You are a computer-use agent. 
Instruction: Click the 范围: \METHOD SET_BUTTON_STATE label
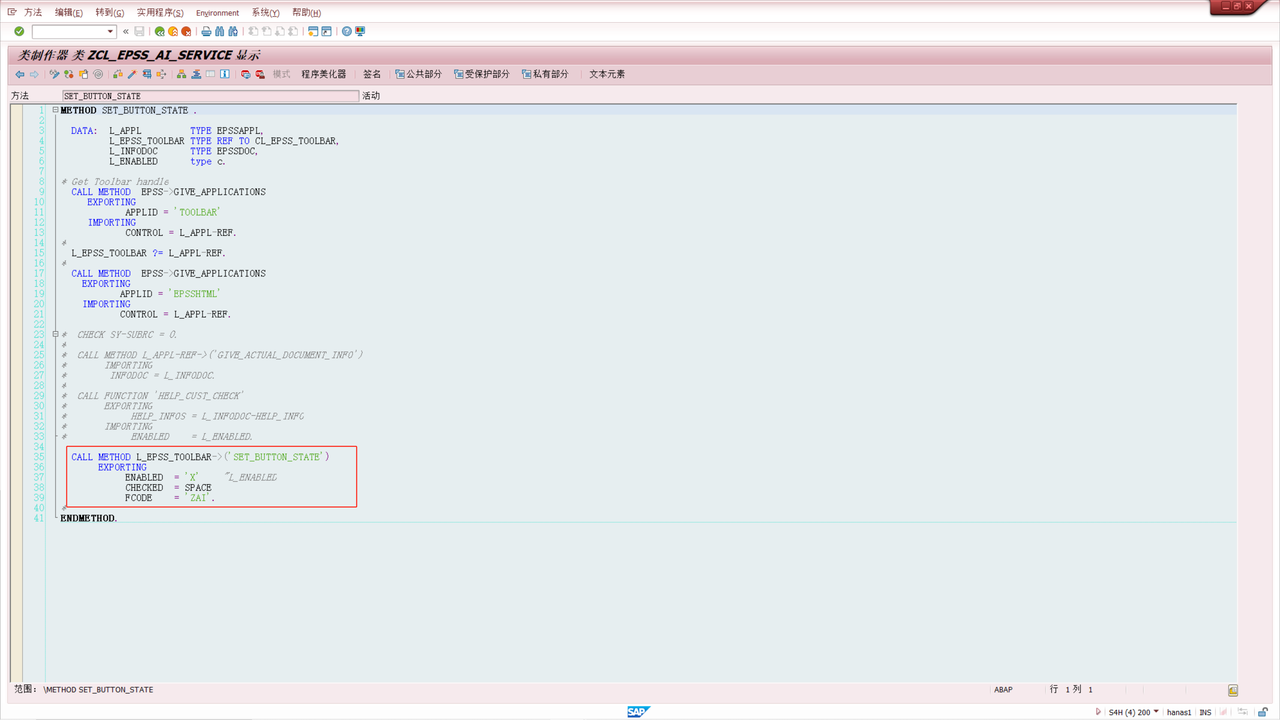84,690
